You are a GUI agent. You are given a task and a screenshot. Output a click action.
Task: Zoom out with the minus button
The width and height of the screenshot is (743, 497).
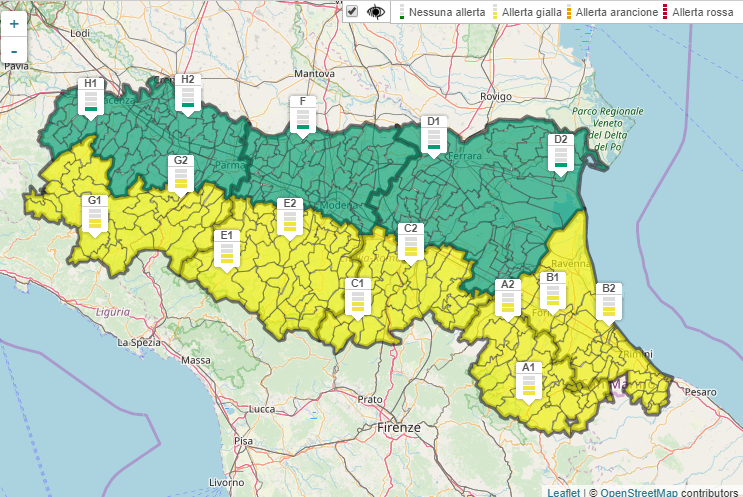point(14,49)
